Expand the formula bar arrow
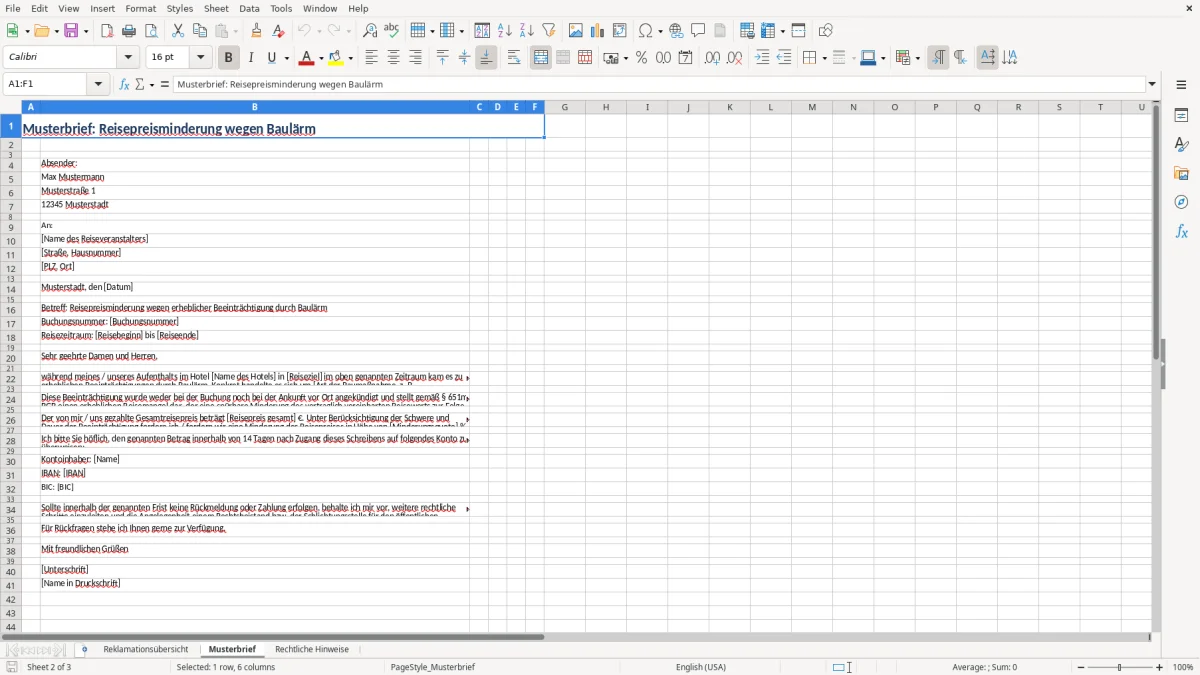Viewport: 1200px width, 675px height. click(x=1152, y=84)
